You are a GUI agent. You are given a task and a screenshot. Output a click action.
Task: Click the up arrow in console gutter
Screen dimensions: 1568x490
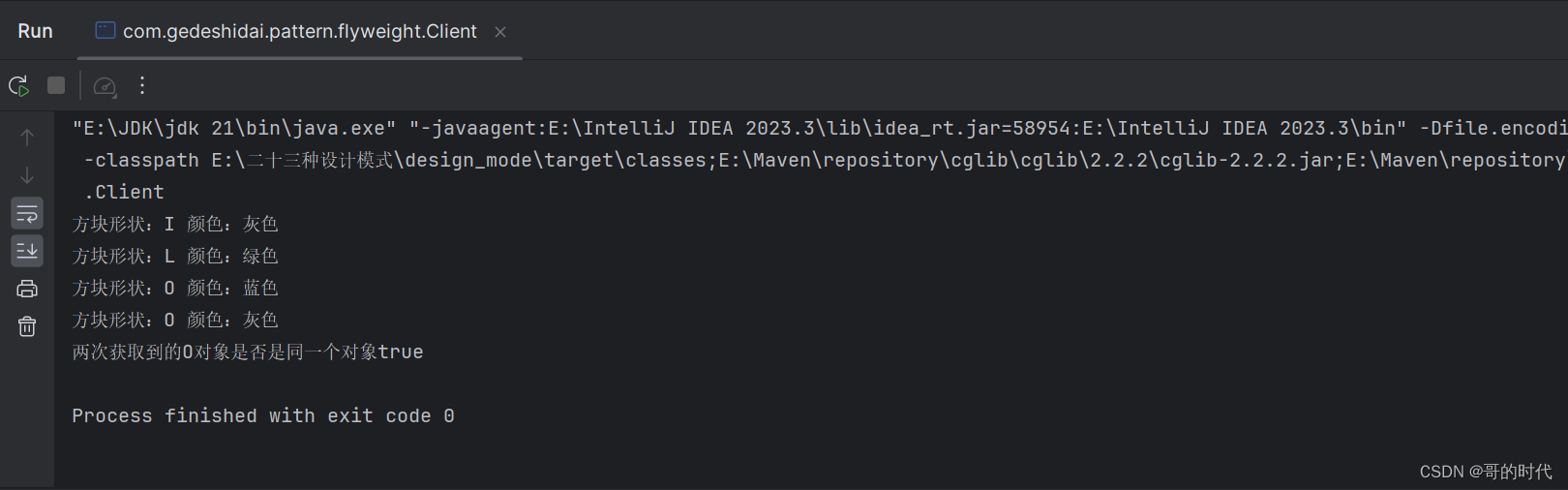27,138
